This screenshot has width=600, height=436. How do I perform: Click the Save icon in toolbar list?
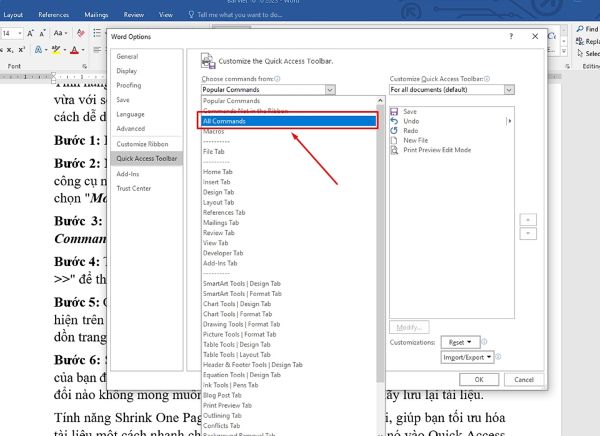[x=396, y=112]
